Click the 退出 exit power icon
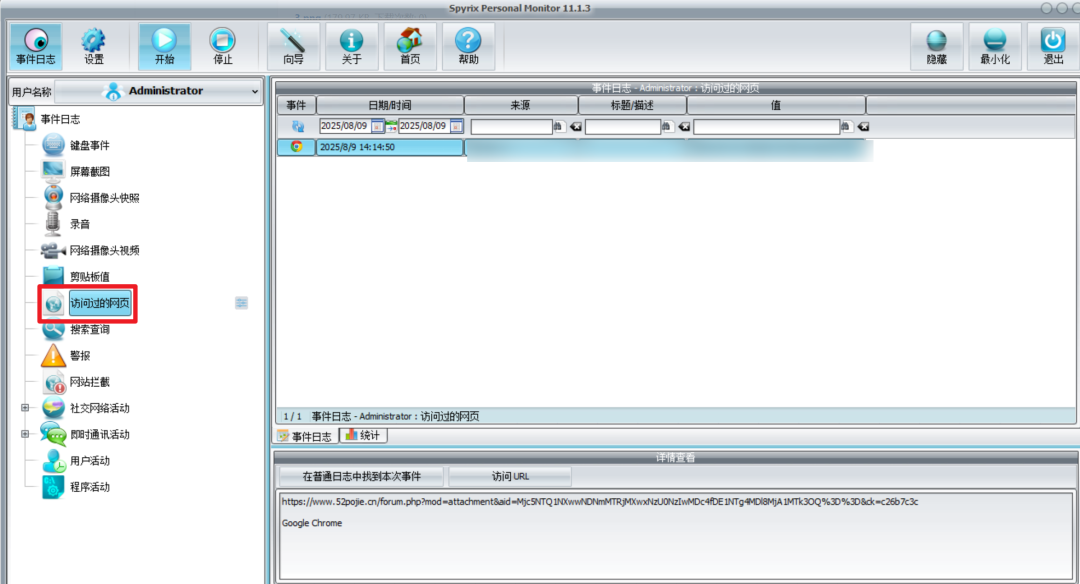 pyautogui.click(x=1053, y=46)
